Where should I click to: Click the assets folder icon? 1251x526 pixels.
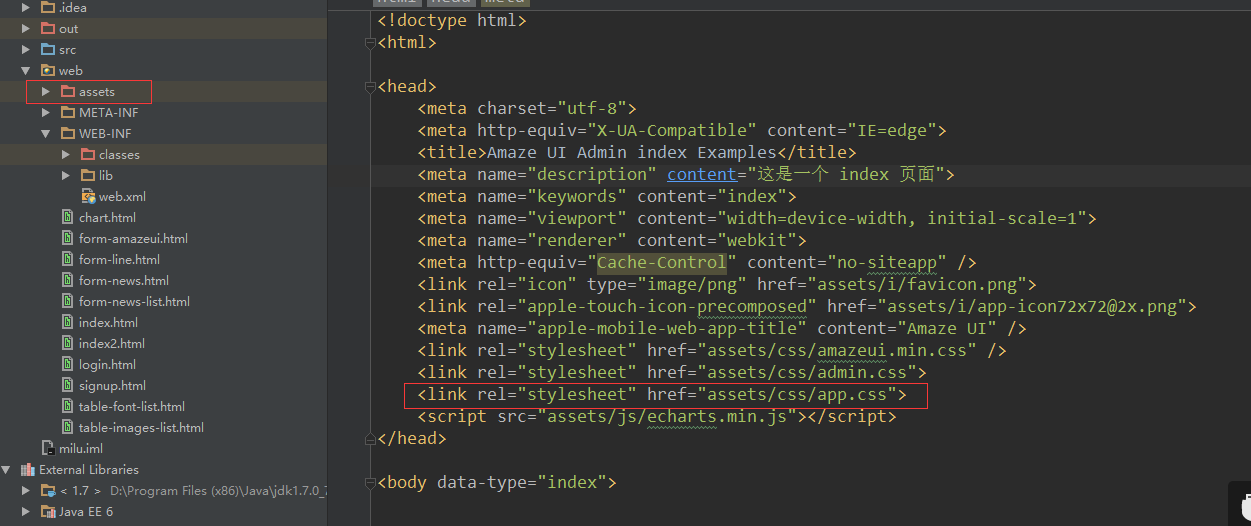pos(68,91)
